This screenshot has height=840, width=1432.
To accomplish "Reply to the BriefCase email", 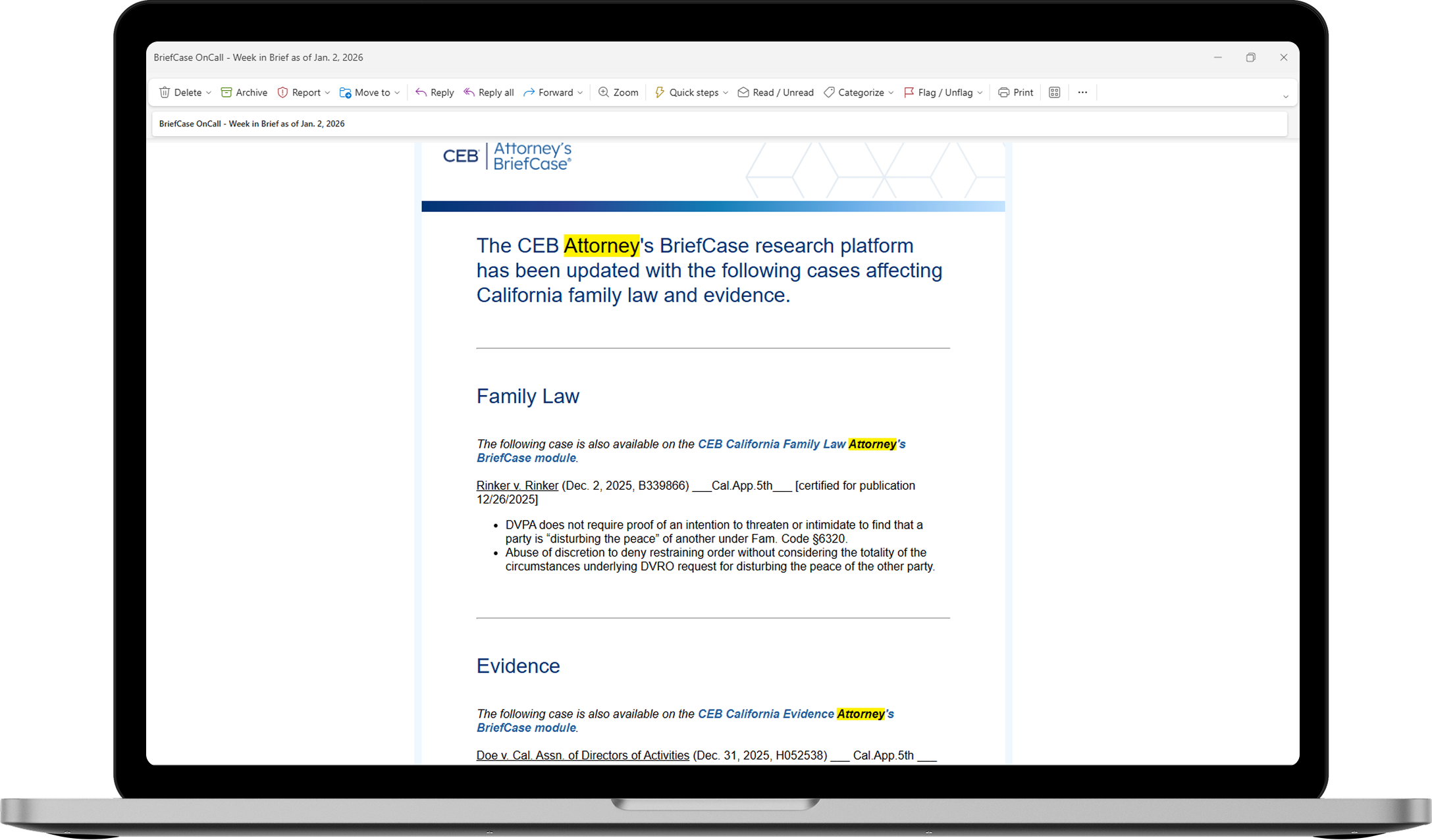I will point(435,93).
